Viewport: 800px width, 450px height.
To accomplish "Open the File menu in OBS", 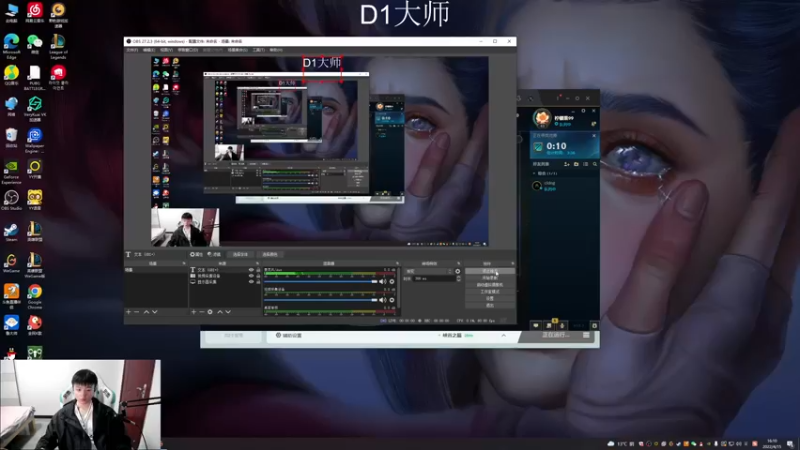I will click(132, 50).
